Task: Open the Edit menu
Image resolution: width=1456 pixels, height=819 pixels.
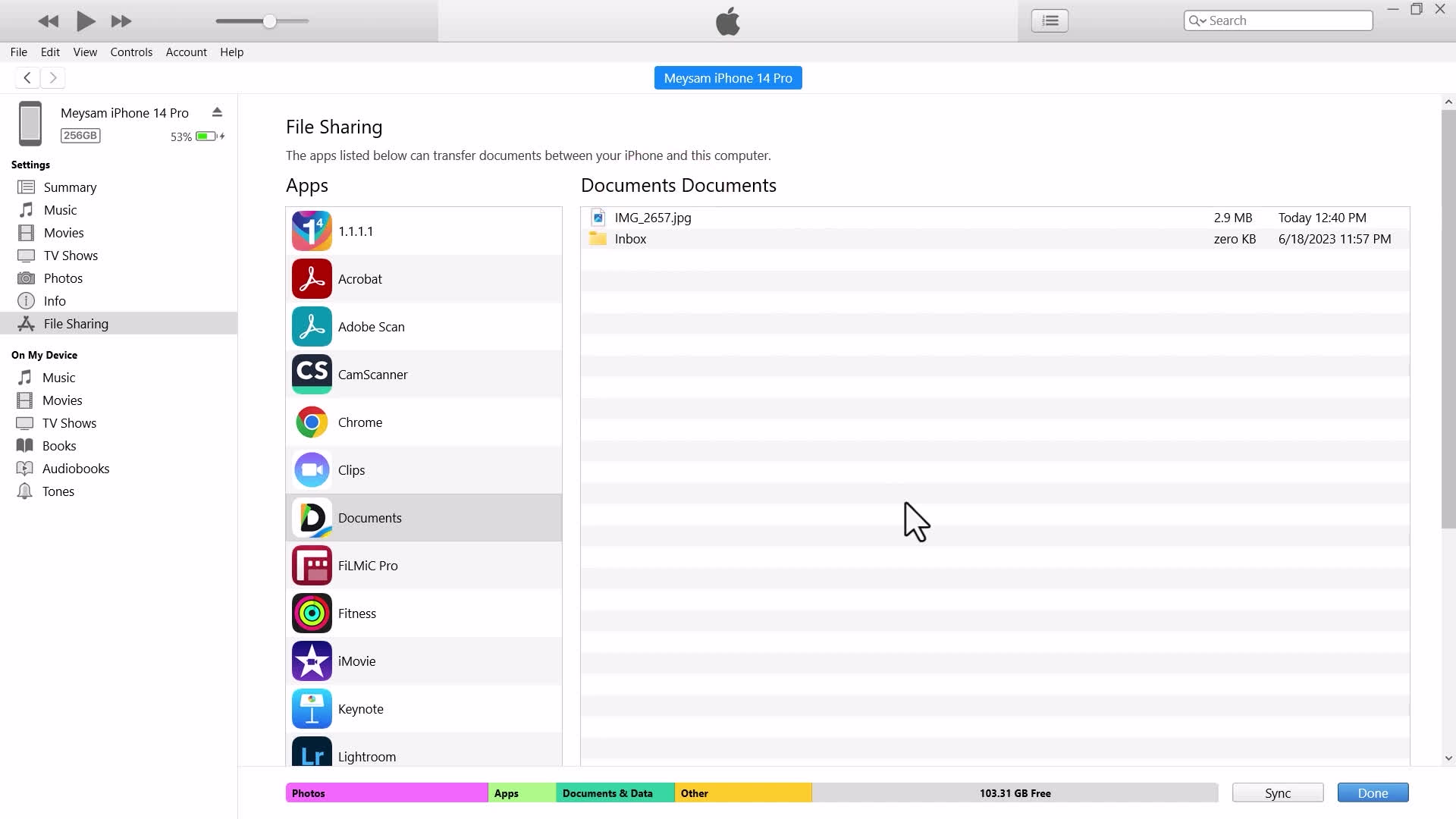Action: 50,52
